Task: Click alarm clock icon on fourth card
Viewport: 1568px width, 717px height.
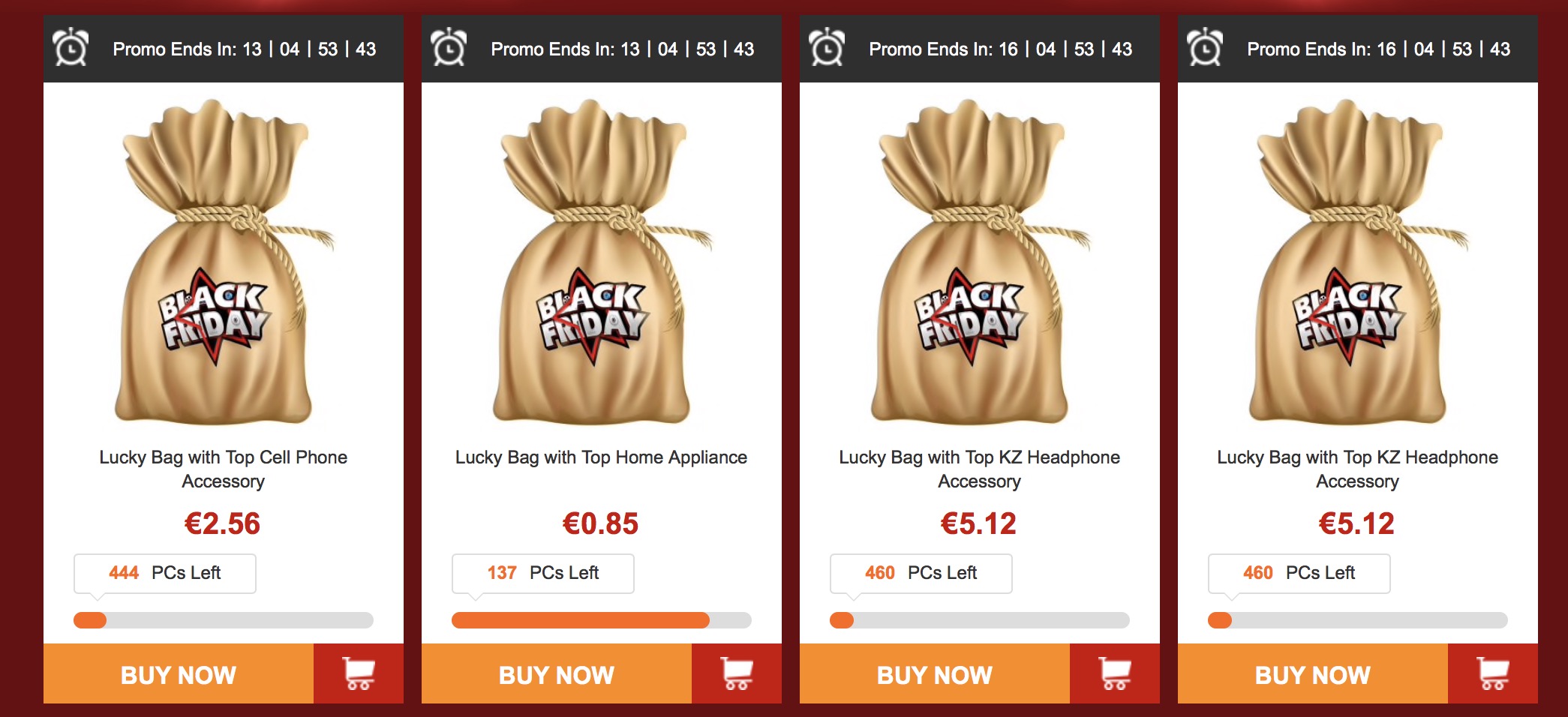Action: click(1206, 47)
